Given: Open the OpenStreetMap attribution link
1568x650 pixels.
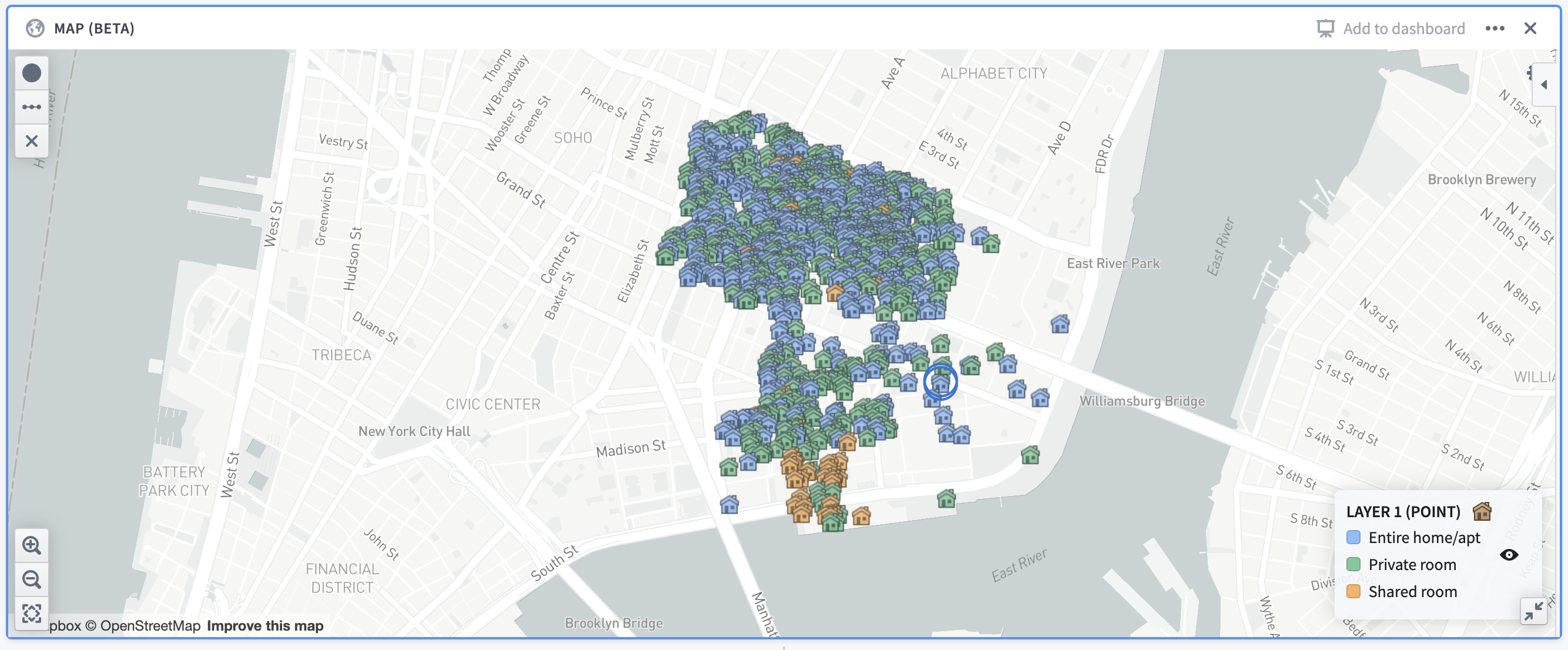Looking at the screenshot, I should click(143, 626).
